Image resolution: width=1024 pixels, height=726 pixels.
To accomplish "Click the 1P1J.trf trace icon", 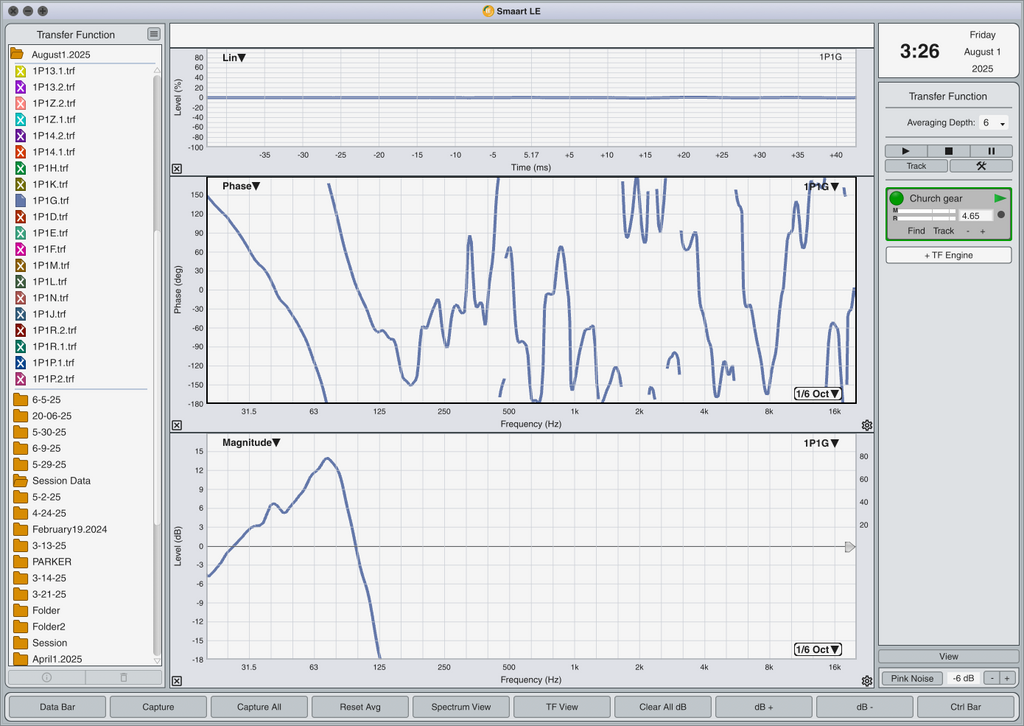I will 20,314.
